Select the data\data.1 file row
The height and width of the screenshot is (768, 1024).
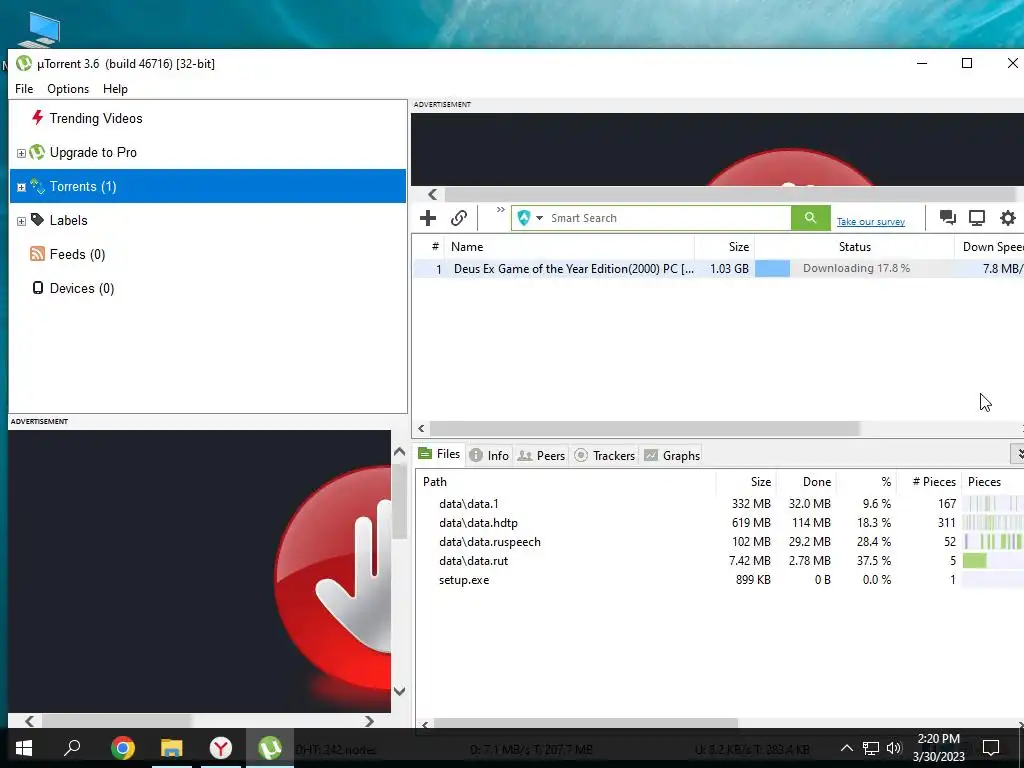tap(720, 504)
